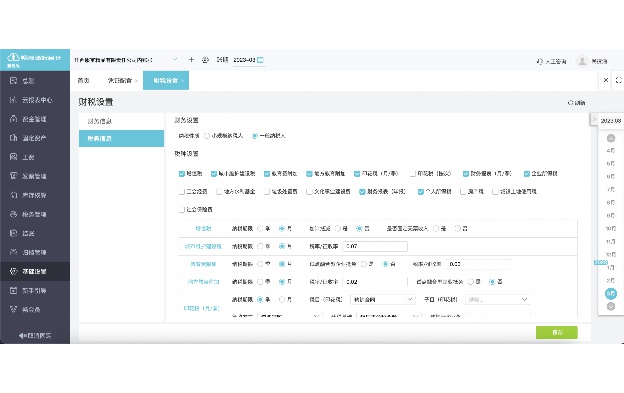This screenshot has height=393, width=624.
Task: Click the plus icon beside the company name
Action: (191, 60)
